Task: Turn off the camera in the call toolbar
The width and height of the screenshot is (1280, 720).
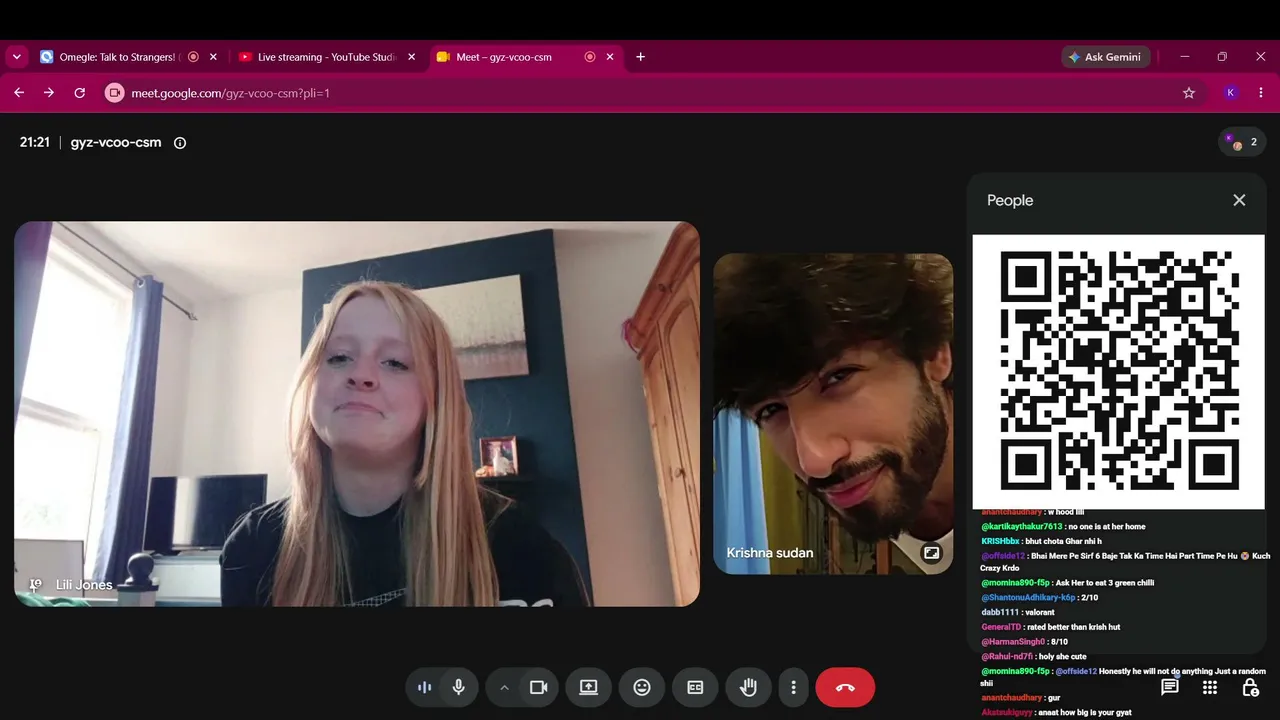Action: (x=538, y=687)
